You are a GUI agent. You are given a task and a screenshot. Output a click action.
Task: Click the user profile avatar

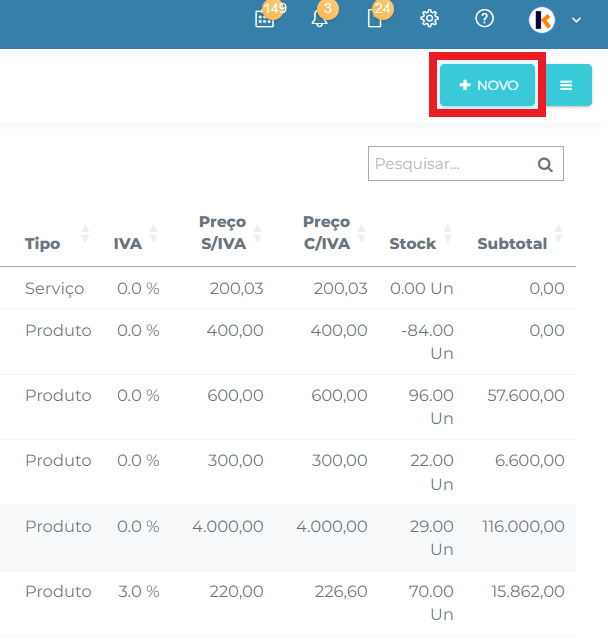(542, 20)
